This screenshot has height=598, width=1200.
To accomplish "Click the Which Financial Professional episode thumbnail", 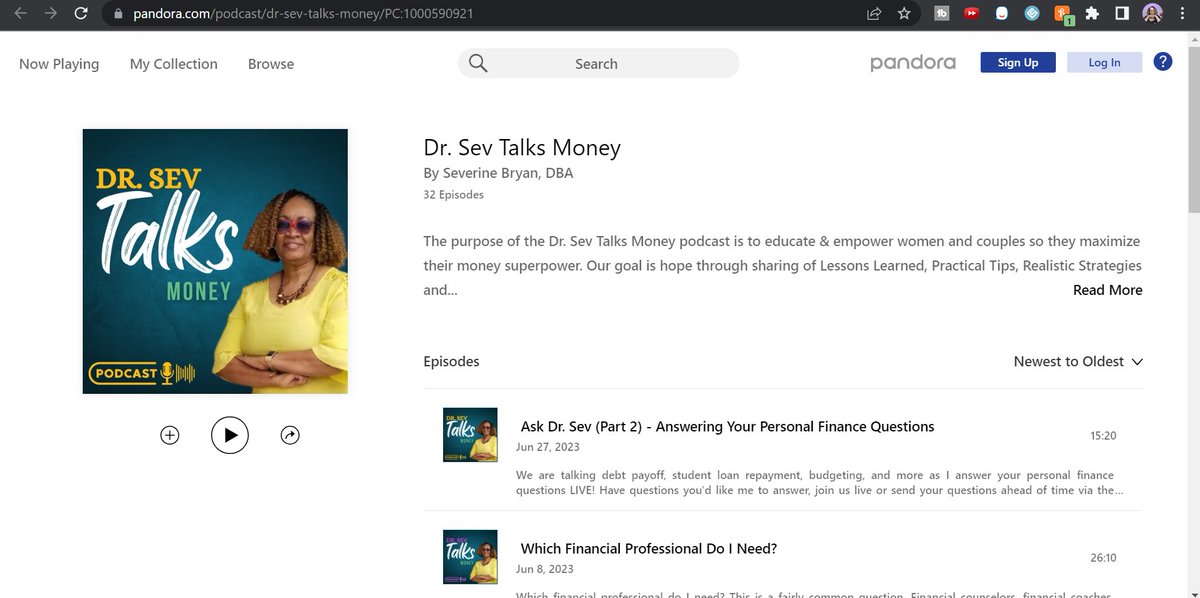I will pyautogui.click(x=470, y=556).
